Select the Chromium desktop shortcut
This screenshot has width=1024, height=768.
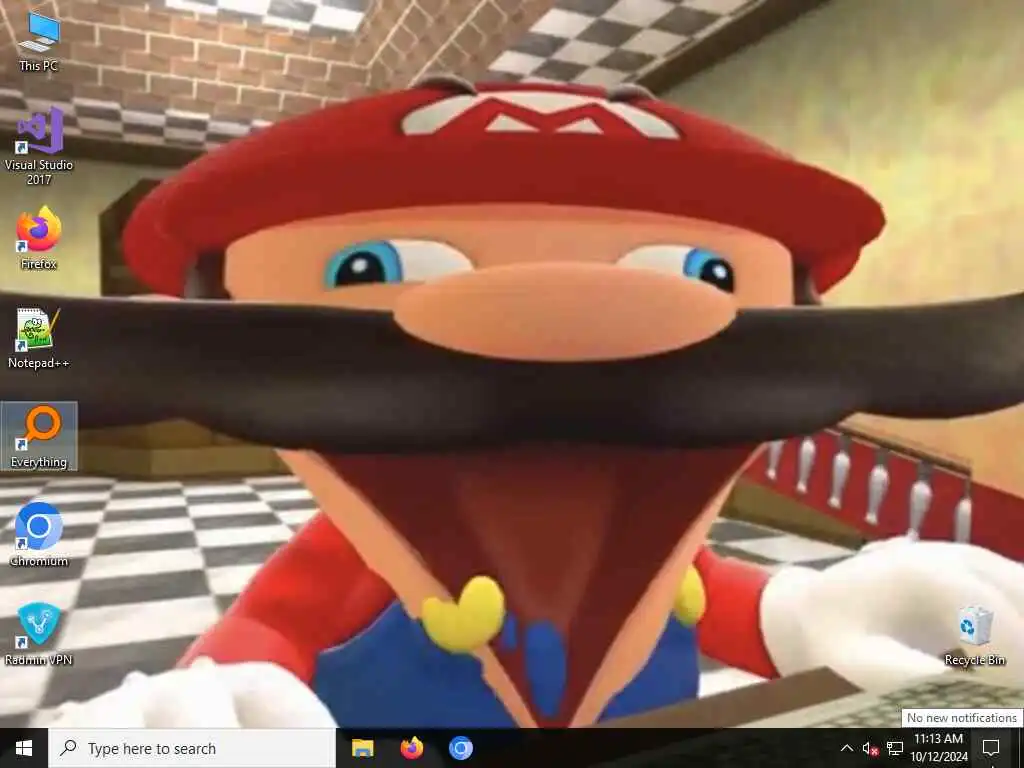tap(39, 535)
